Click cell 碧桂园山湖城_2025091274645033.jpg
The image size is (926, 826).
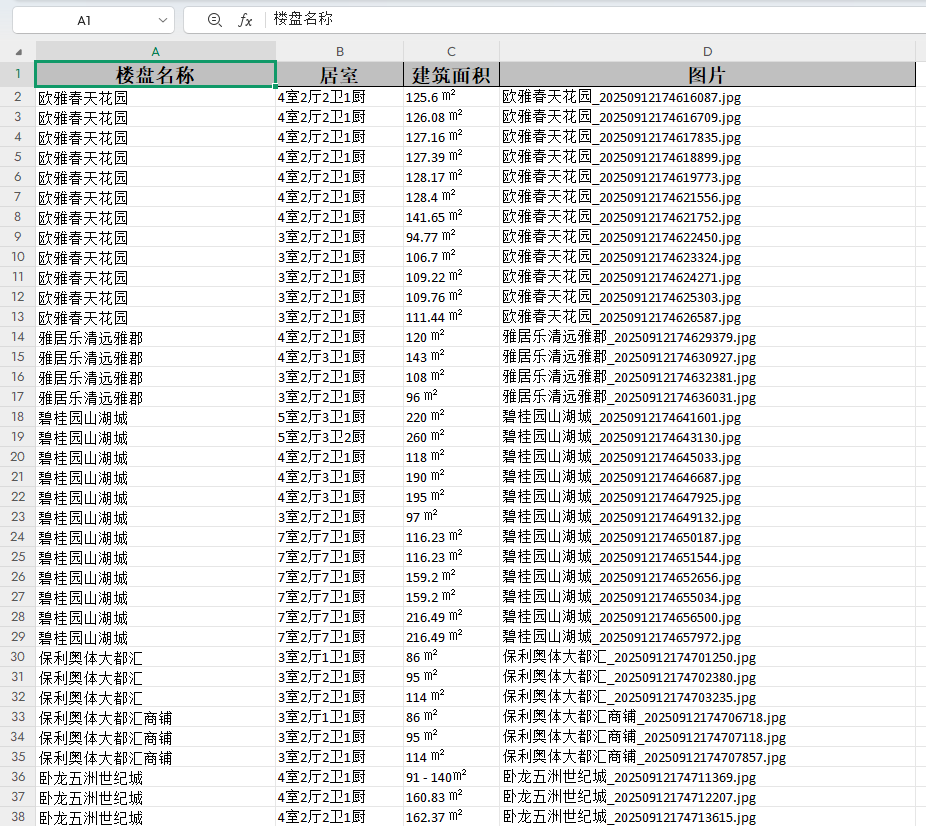coord(707,458)
